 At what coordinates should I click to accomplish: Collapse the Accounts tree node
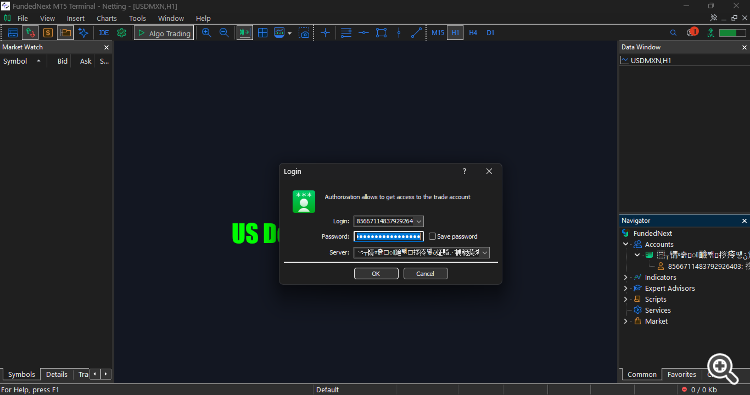click(626, 244)
